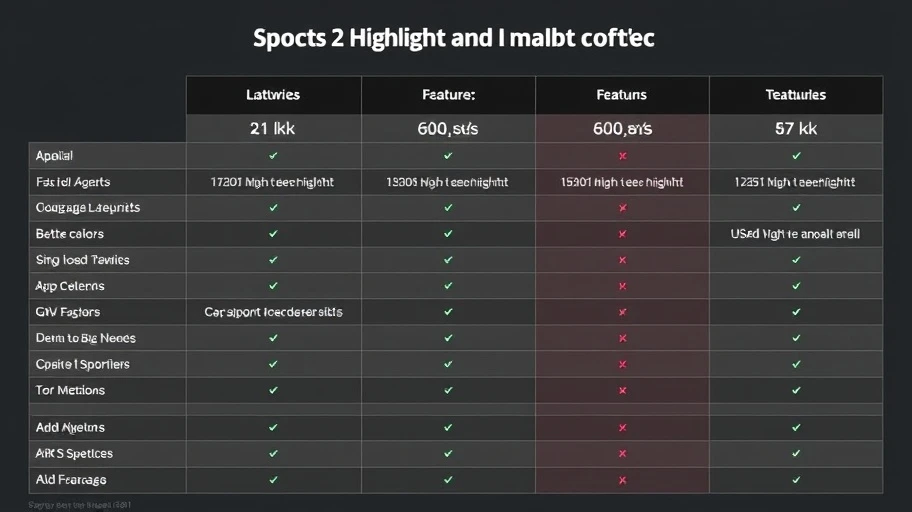Viewport: 912px width, 512px height.
Task: Select the Latwries column header
Action: coord(273,95)
